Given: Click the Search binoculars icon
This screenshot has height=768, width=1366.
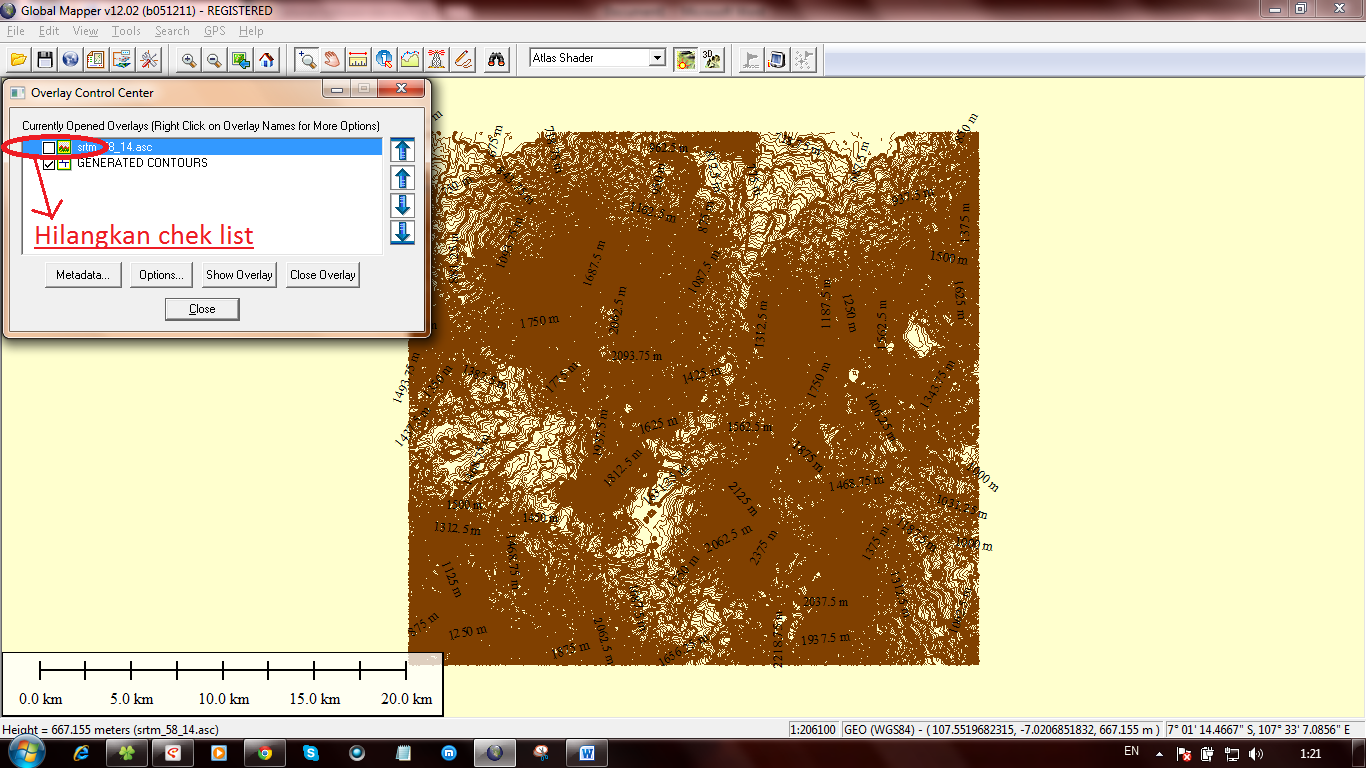Looking at the screenshot, I should [x=496, y=60].
